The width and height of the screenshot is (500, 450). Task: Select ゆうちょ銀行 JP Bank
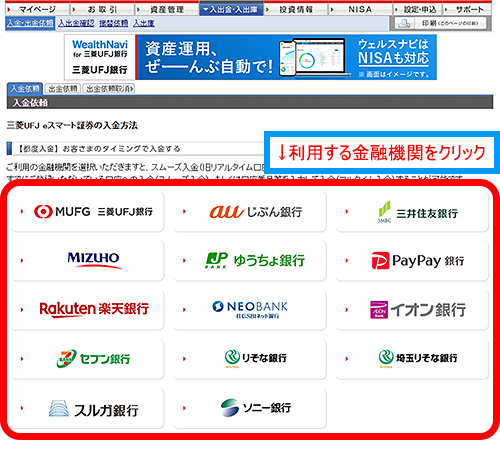(x=250, y=260)
